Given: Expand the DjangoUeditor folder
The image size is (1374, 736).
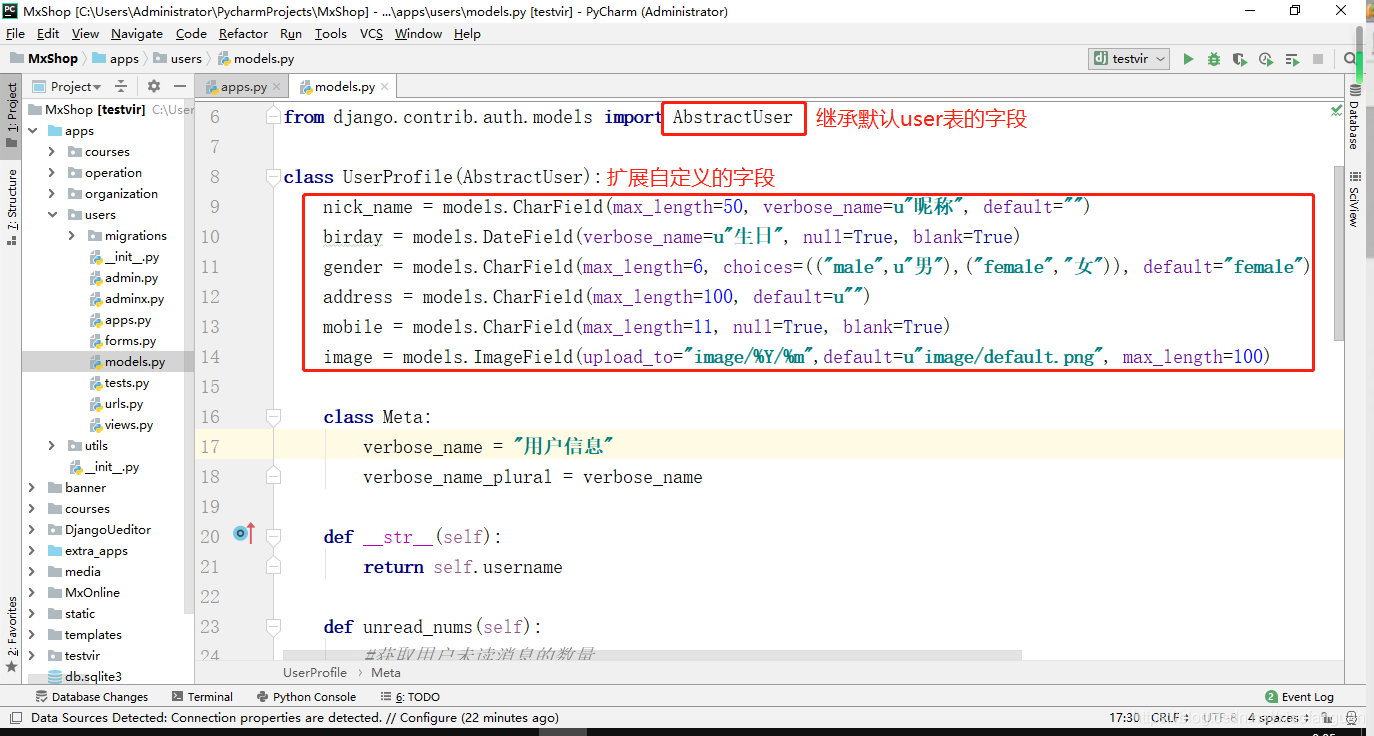Looking at the screenshot, I should [32, 530].
